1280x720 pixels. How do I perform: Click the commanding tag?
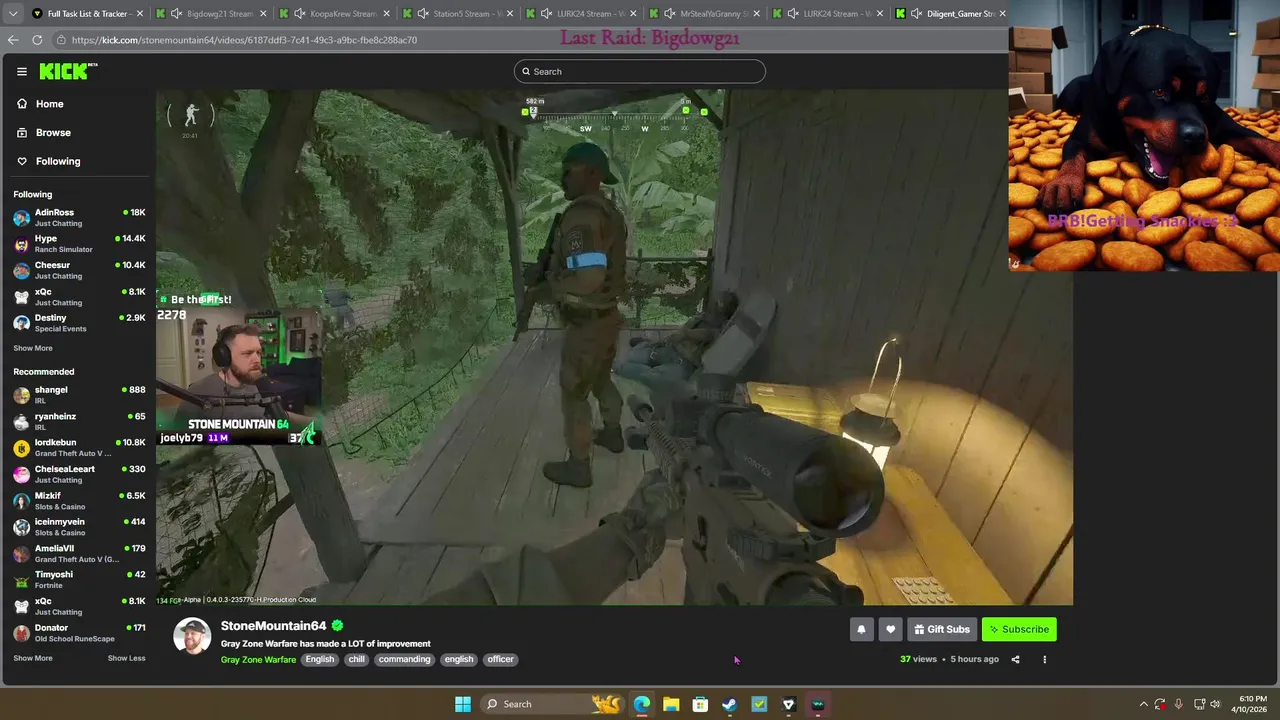(404, 659)
